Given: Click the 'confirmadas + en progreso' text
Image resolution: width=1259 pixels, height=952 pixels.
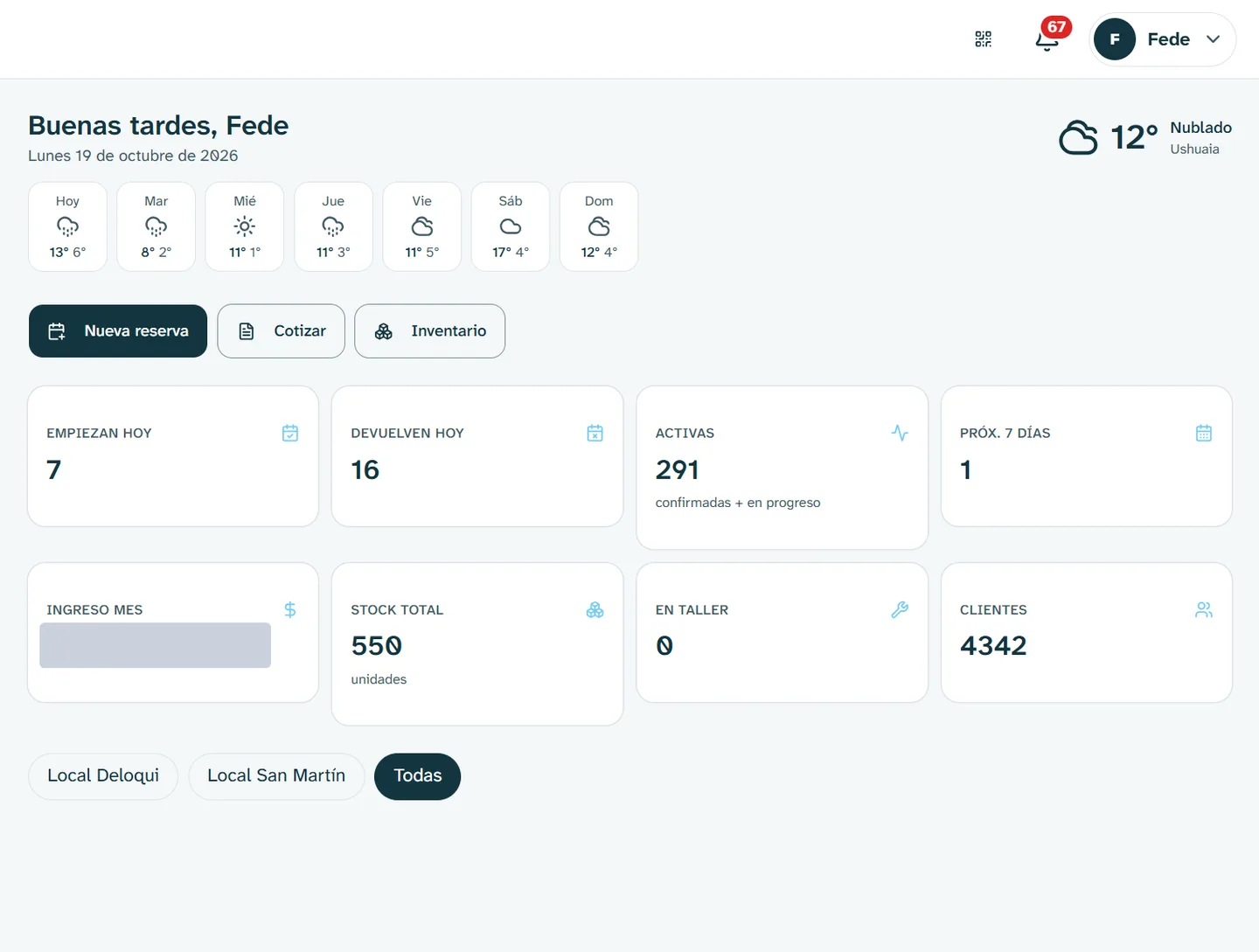Looking at the screenshot, I should (x=738, y=503).
